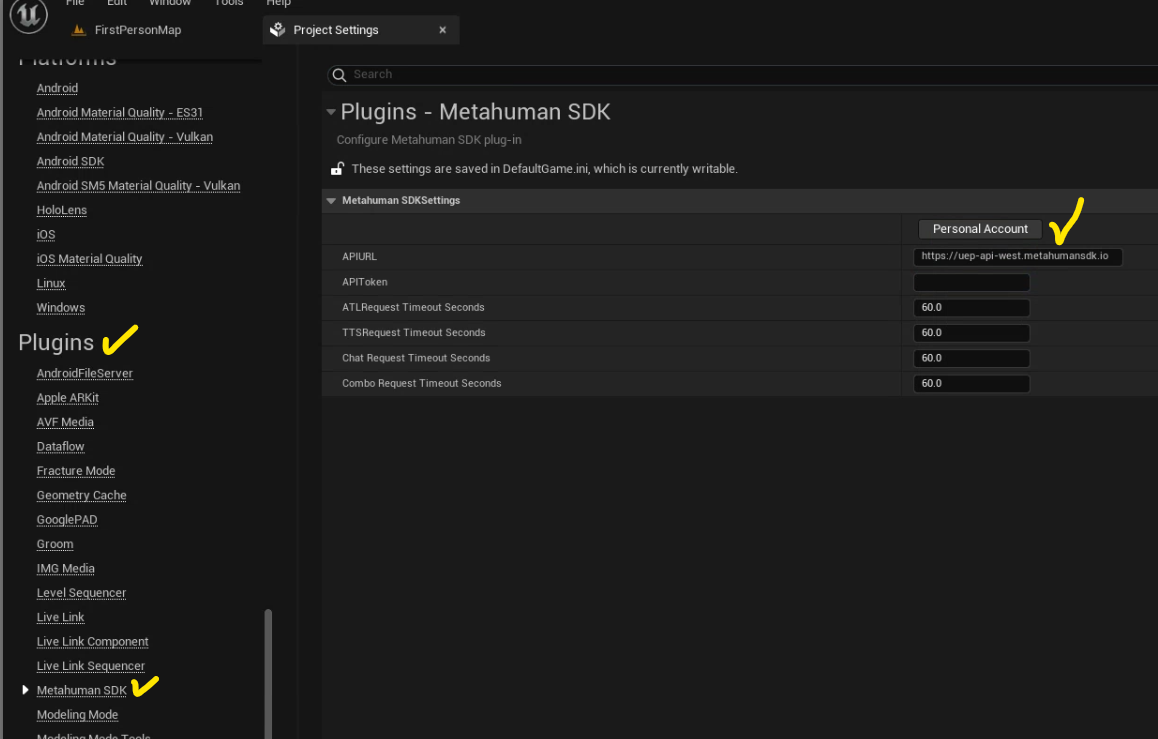Screen dimensions: 1158x739
Task: Open the Geometry Cache plugin settings
Action: (81, 495)
